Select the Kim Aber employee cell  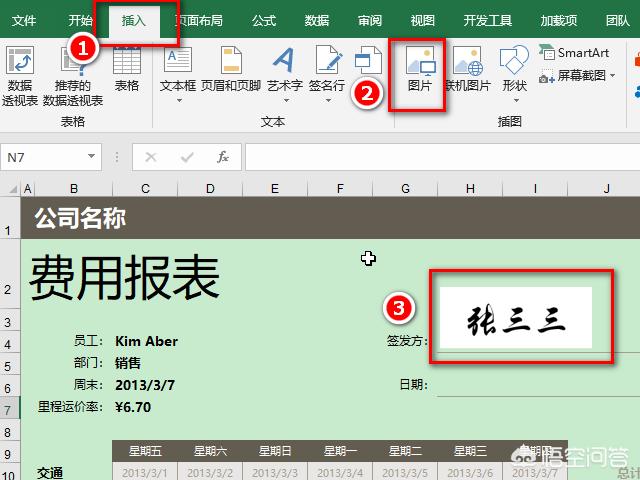146,341
